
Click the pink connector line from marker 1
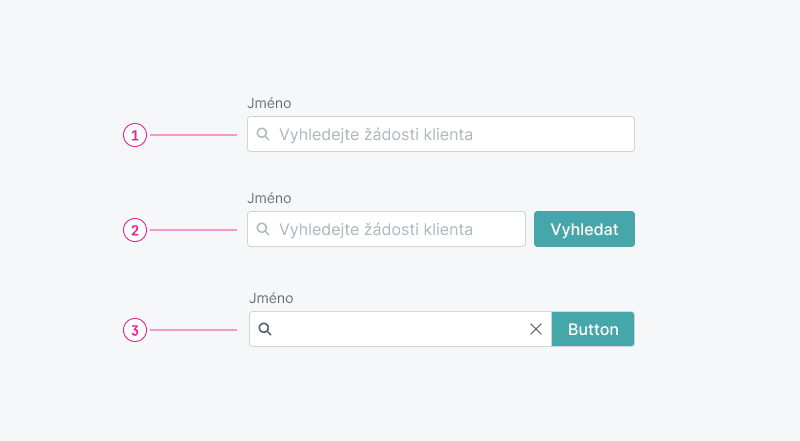(193, 134)
